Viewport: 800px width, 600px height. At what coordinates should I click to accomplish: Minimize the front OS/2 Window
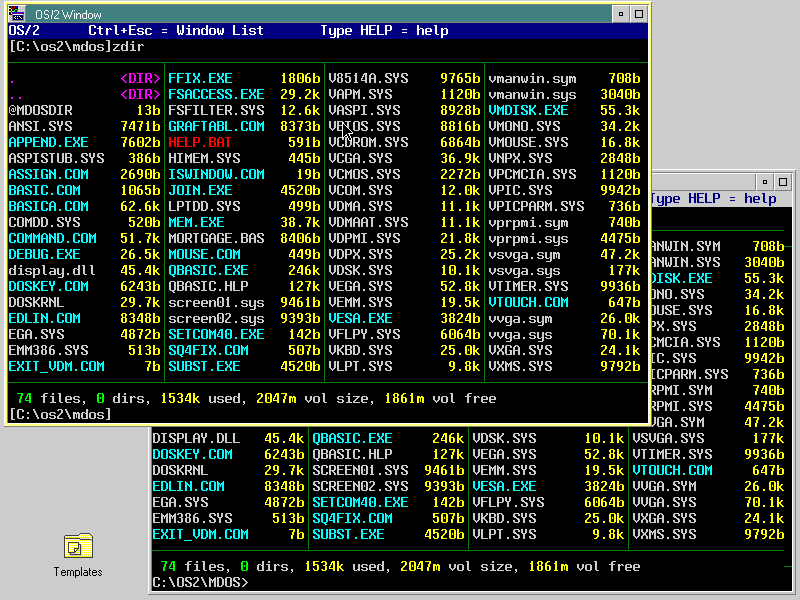621,14
